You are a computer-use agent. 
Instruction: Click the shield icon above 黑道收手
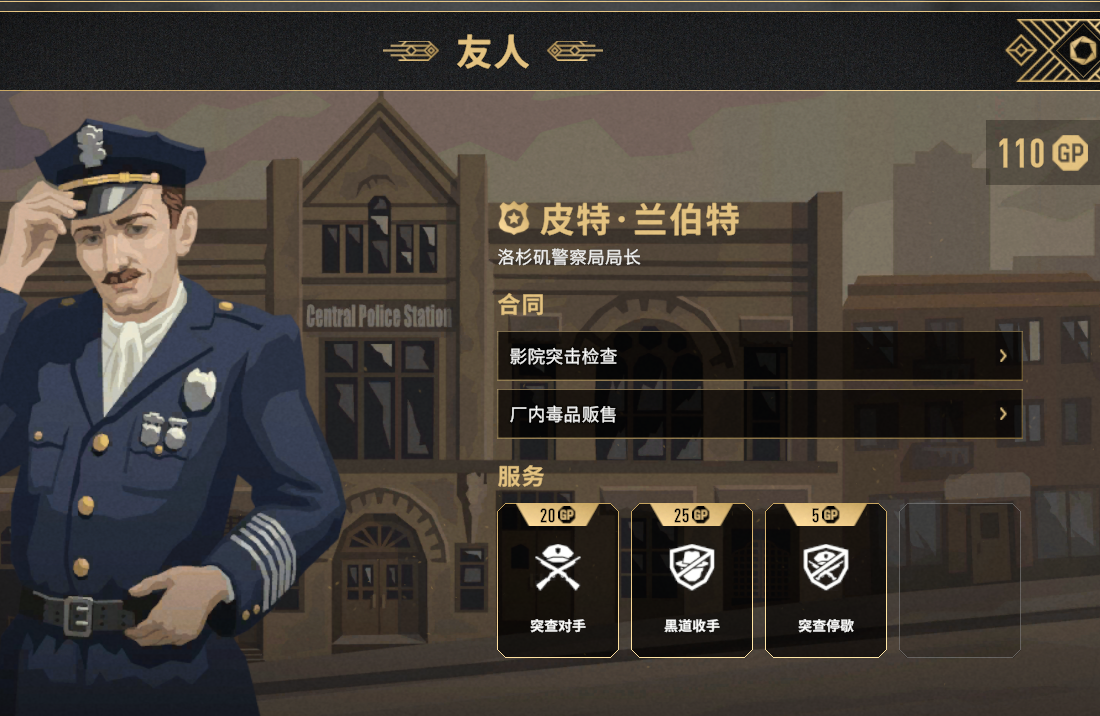692,567
